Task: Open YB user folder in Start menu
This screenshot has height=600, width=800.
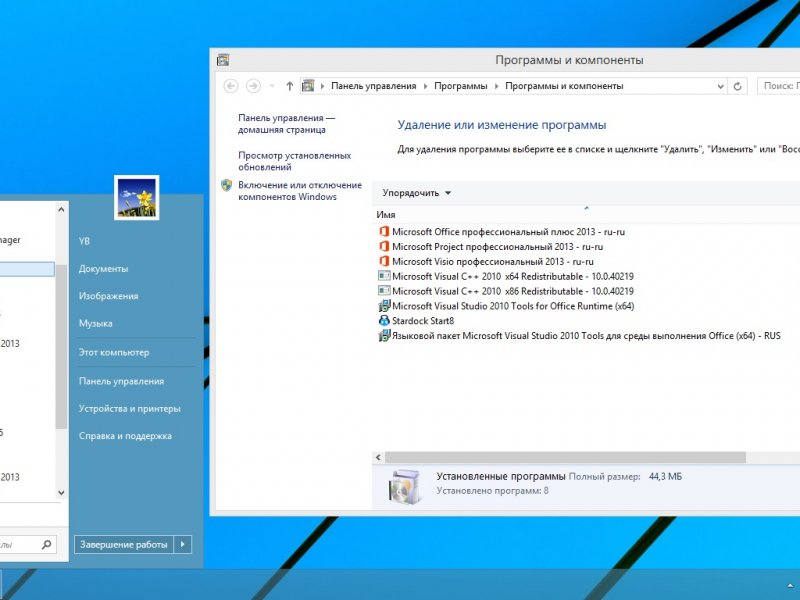Action: point(85,241)
